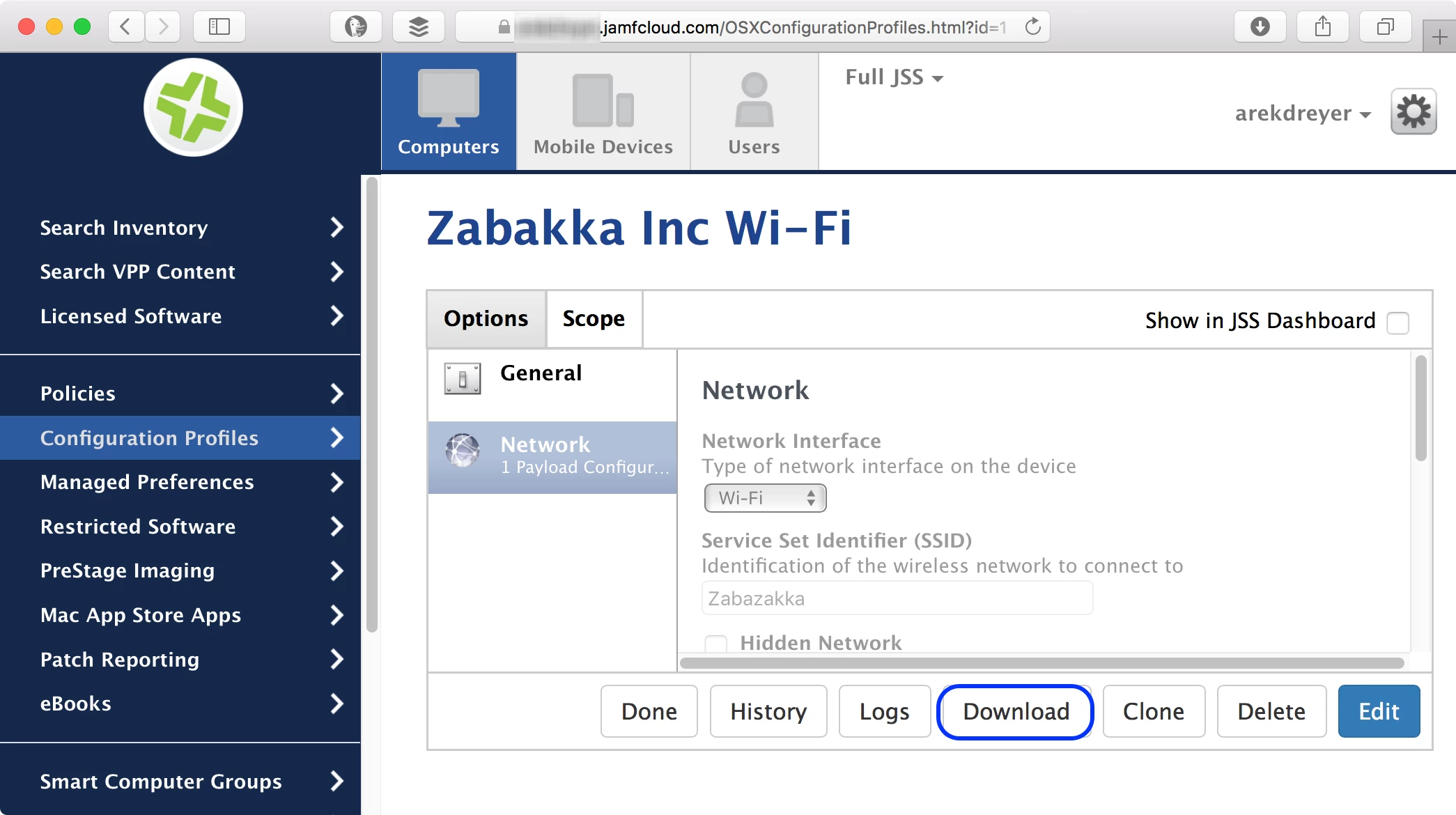Show Safari downloads
1456x815 pixels.
click(1260, 27)
